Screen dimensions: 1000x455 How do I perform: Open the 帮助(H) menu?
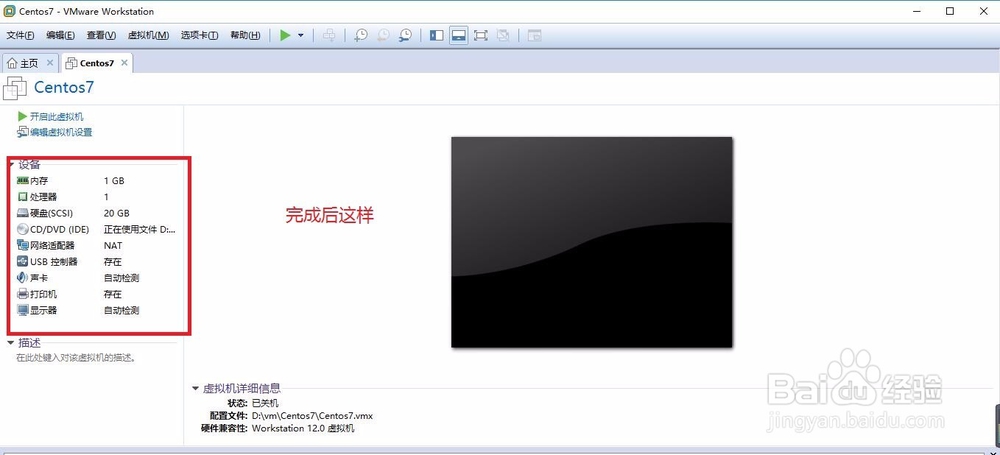coord(245,36)
